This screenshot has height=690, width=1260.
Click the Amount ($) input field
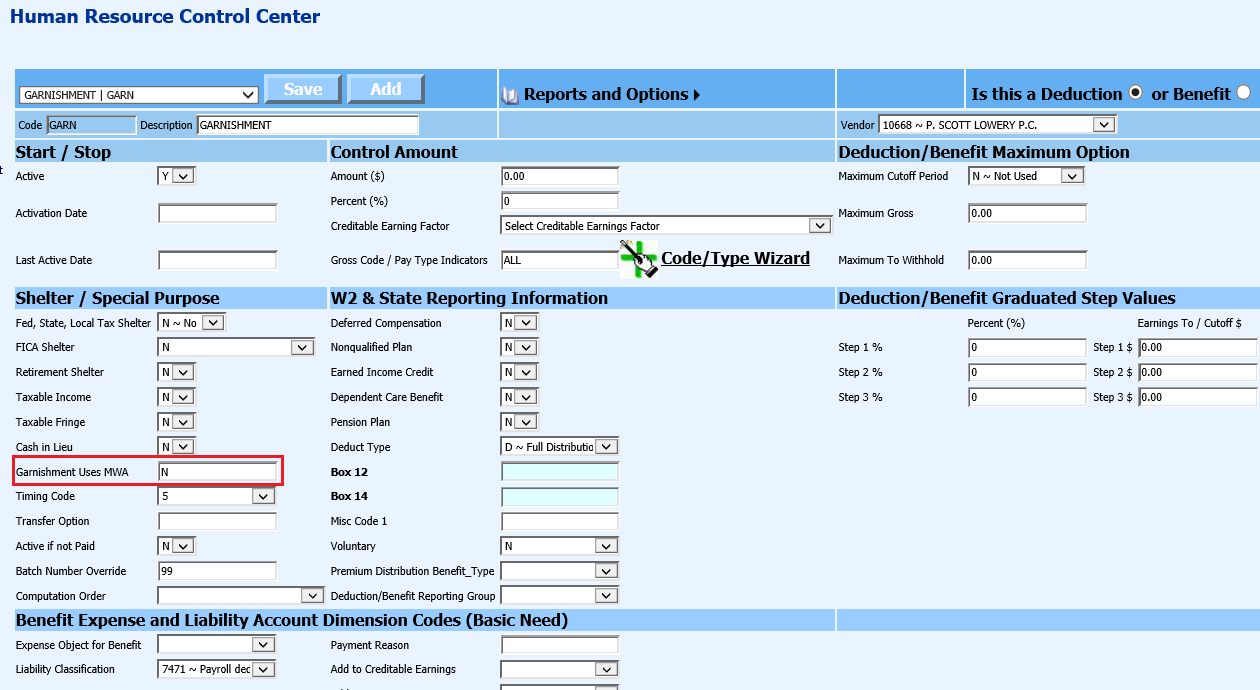pos(560,177)
